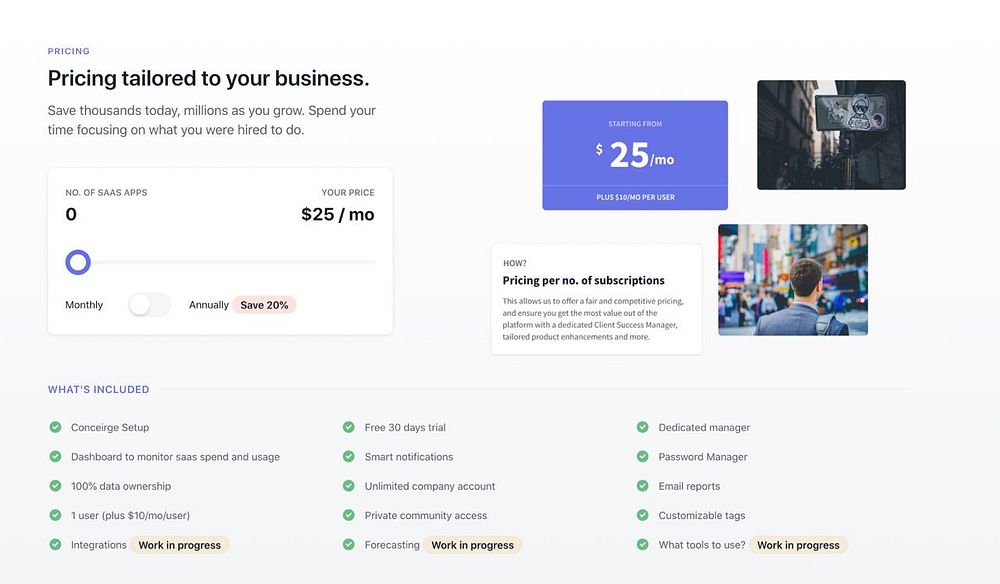
Task: Click the Save 20% badge
Action: tap(264, 305)
